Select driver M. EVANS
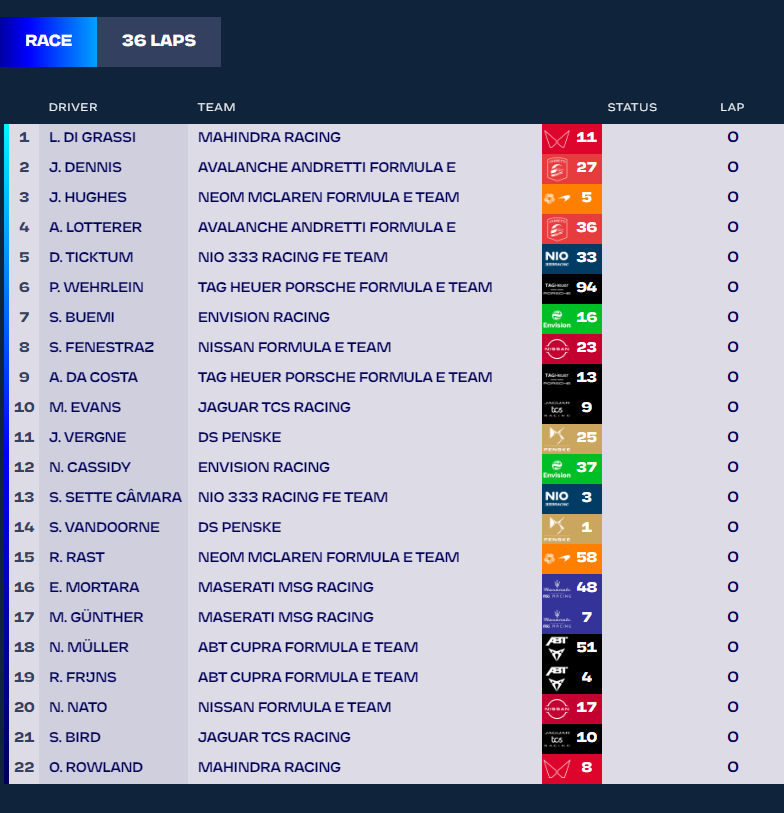784x813 pixels. pos(85,408)
